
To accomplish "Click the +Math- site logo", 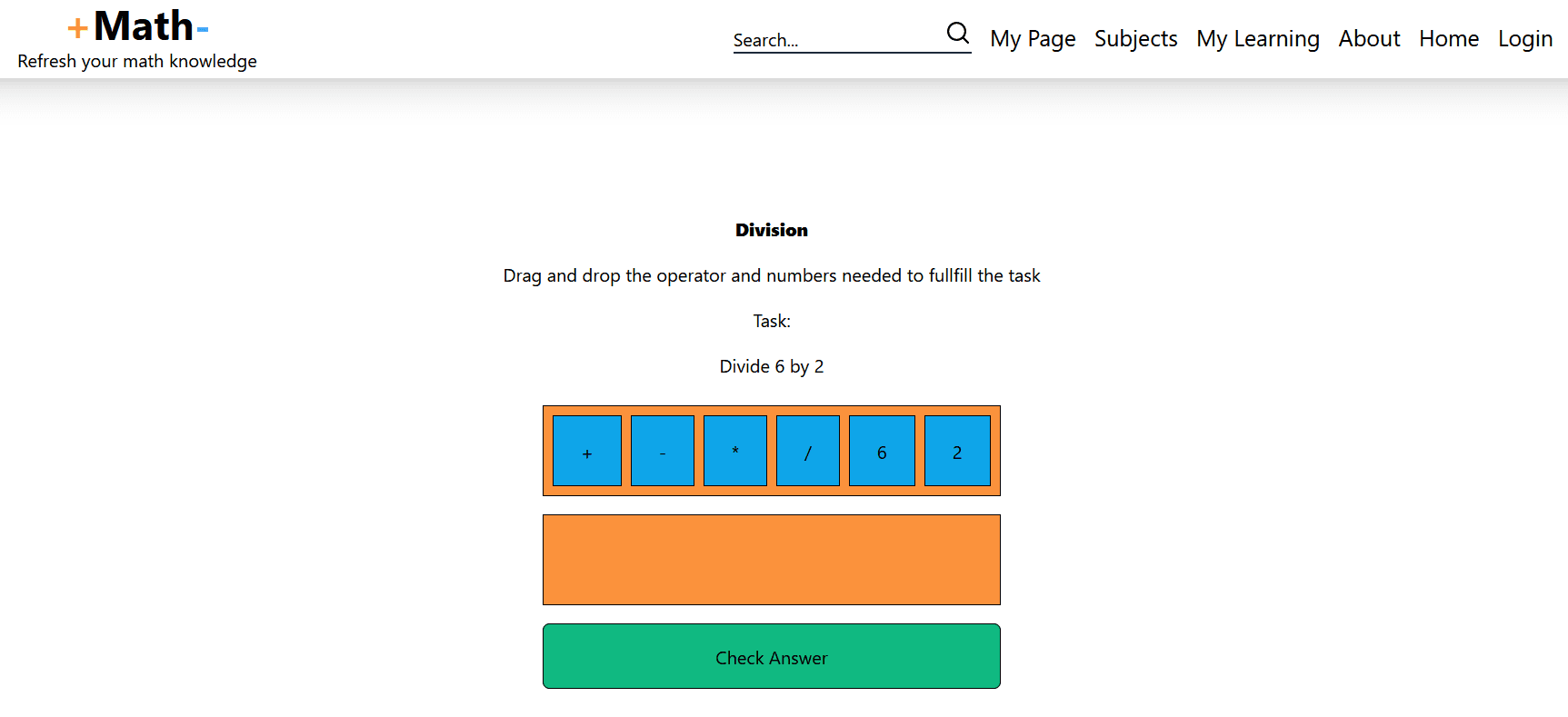I will pyautogui.click(x=138, y=26).
